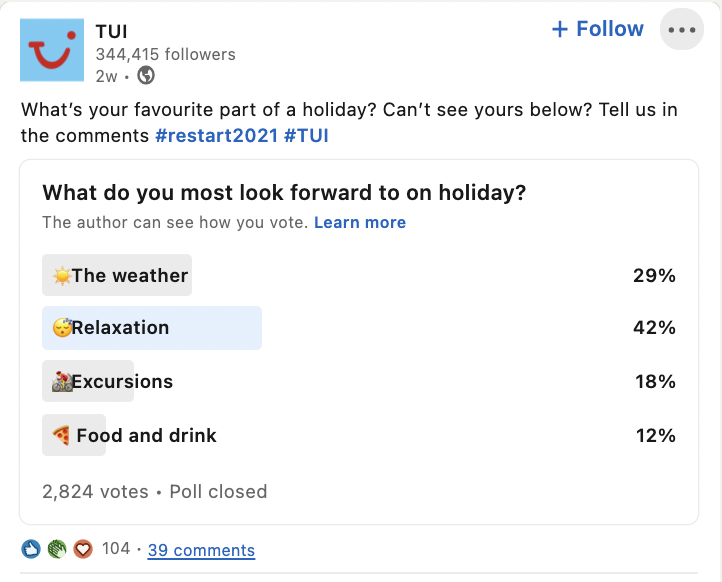Follow the TUI page
Screen dimensions: 722x582
598,29
